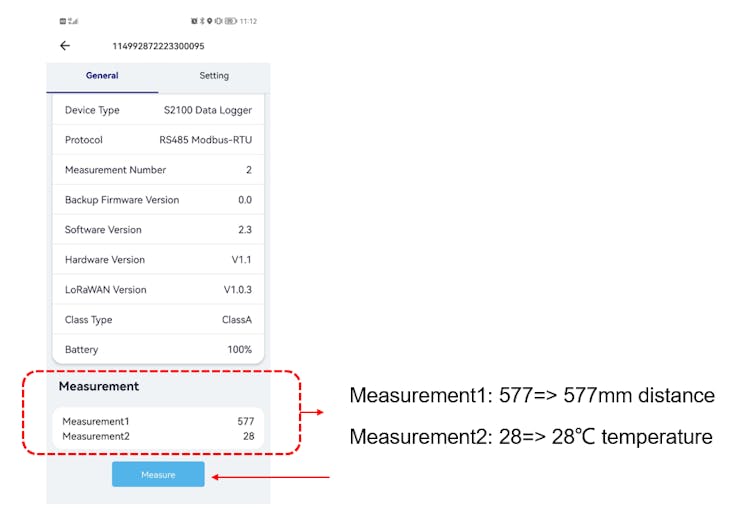This screenshot has width=740, height=513.
Task: Tap the battery status bar icon
Action: click(x=230, y=21)
